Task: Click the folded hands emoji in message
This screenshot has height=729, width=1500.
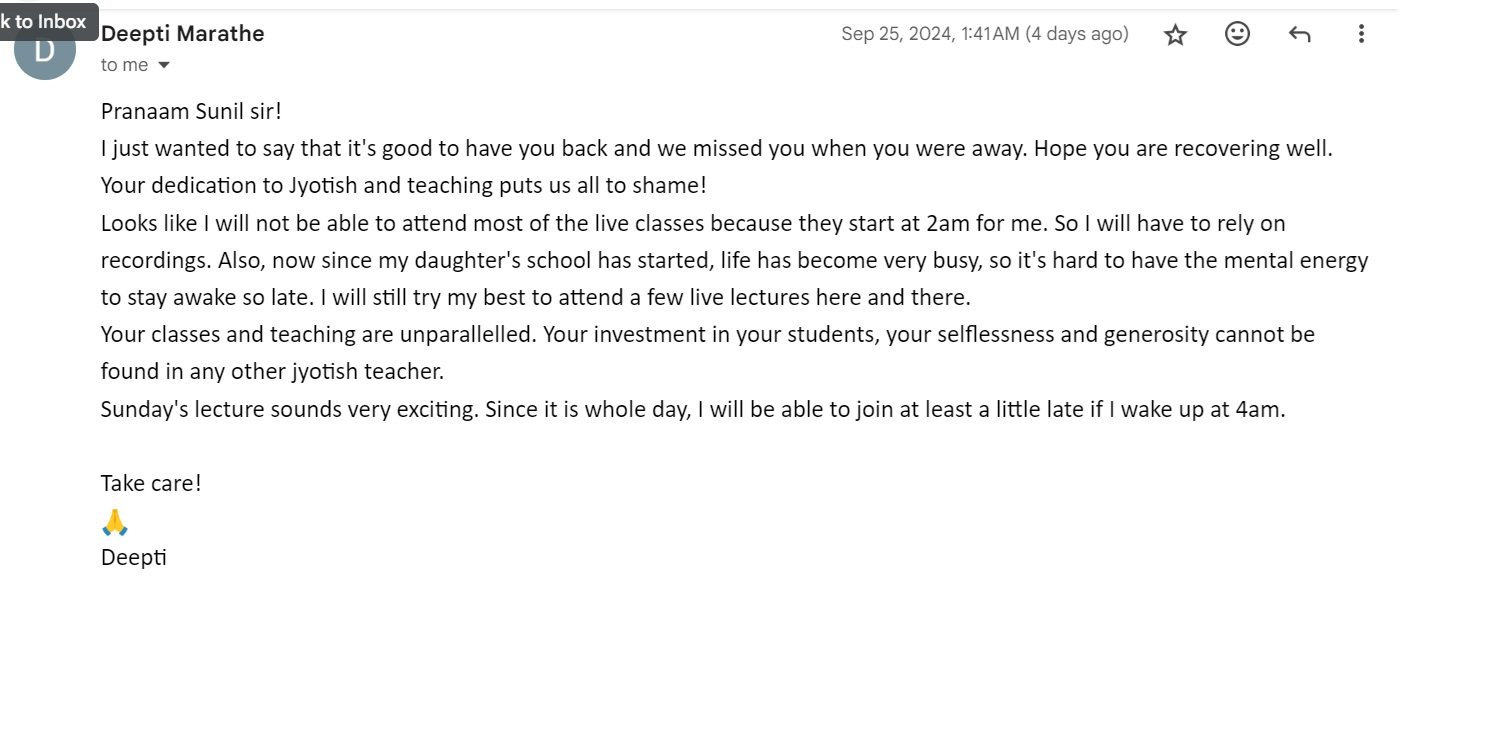Action: click(115, 522)
